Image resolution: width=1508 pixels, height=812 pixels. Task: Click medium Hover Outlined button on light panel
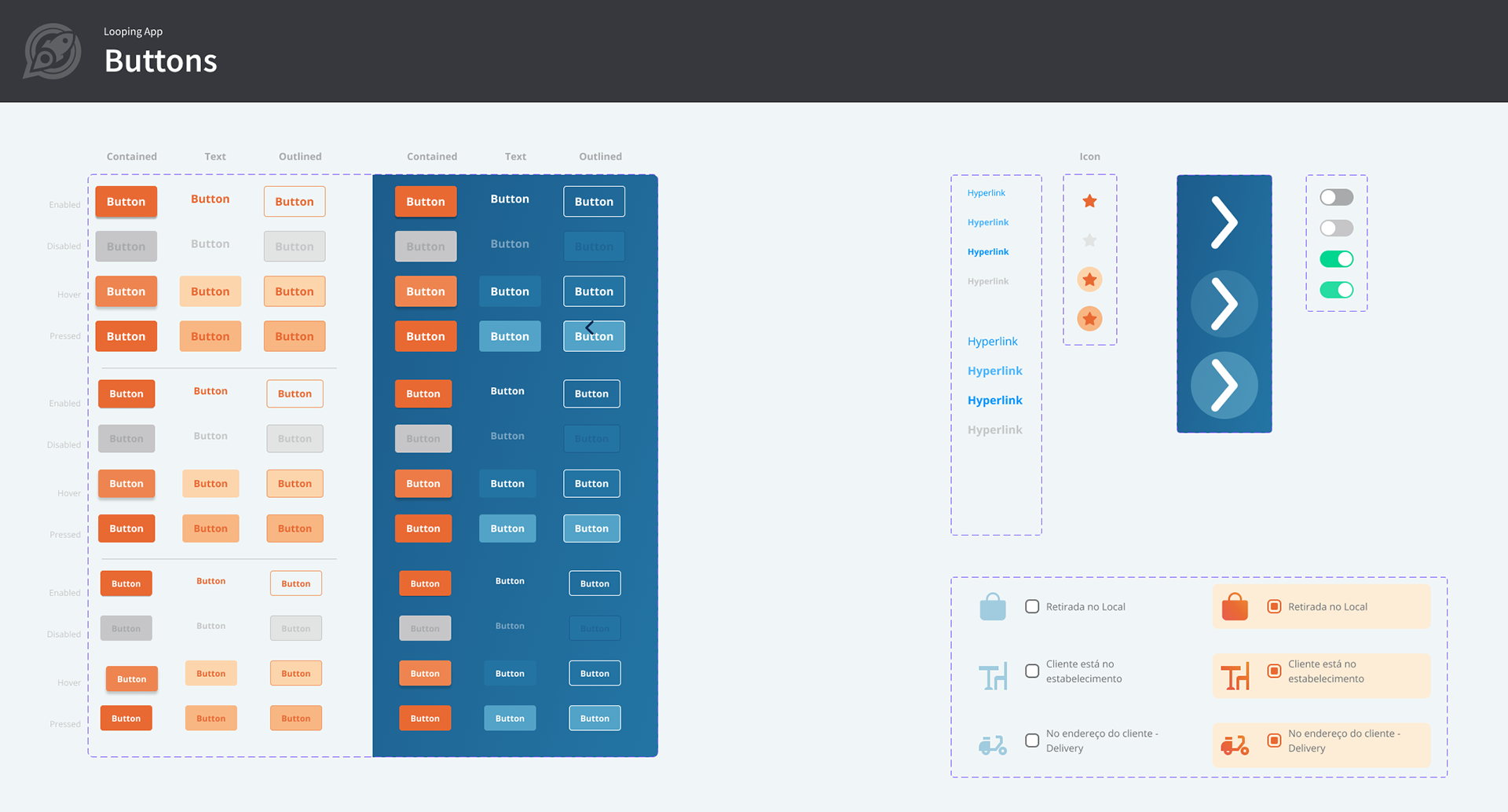(295, 484)
